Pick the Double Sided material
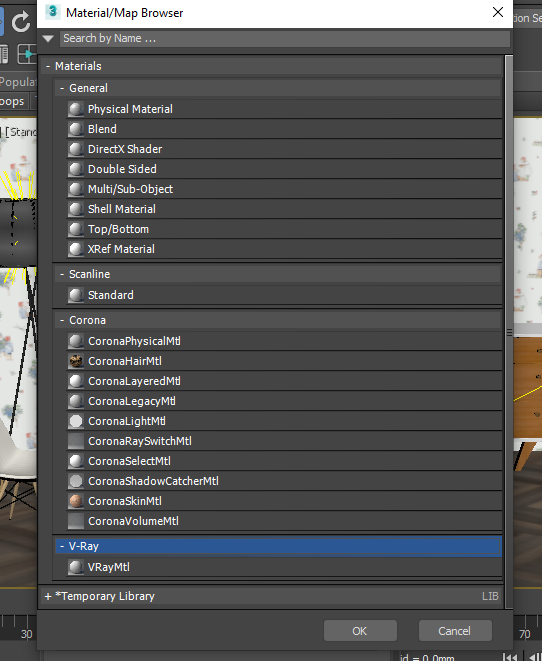This screenshot has width=542, height=661. click(284, 169)
